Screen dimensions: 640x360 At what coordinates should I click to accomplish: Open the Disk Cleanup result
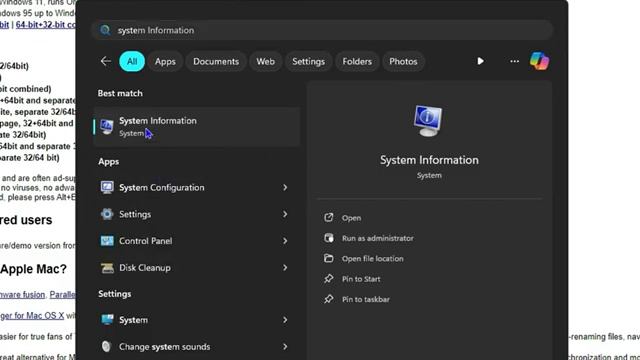(197, 268)
